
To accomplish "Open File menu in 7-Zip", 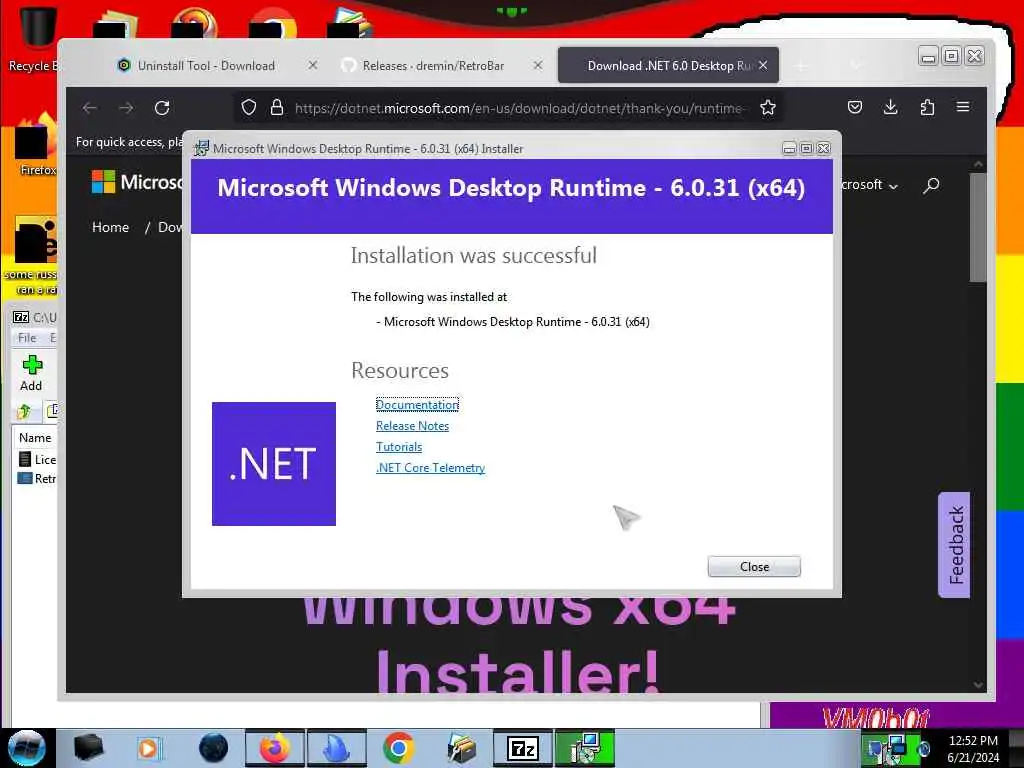I will (27, 338).
